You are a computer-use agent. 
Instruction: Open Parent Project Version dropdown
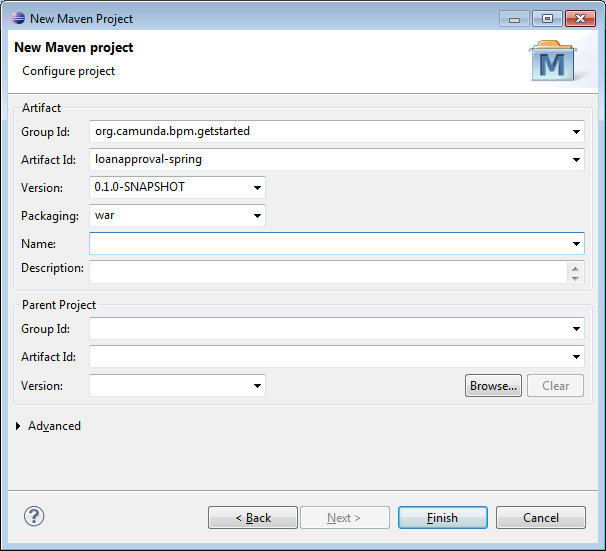pos(258,386)
